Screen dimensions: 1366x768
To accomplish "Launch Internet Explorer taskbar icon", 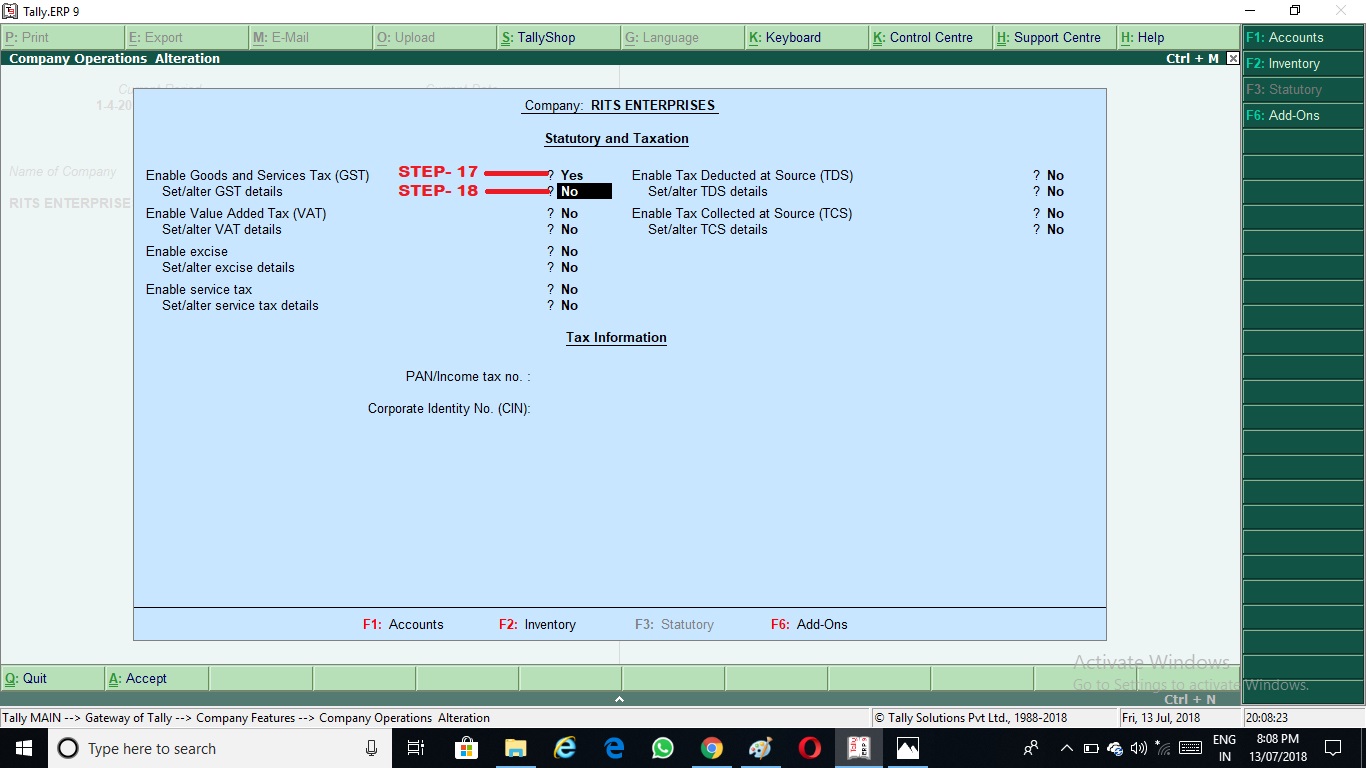I will 565,748.
